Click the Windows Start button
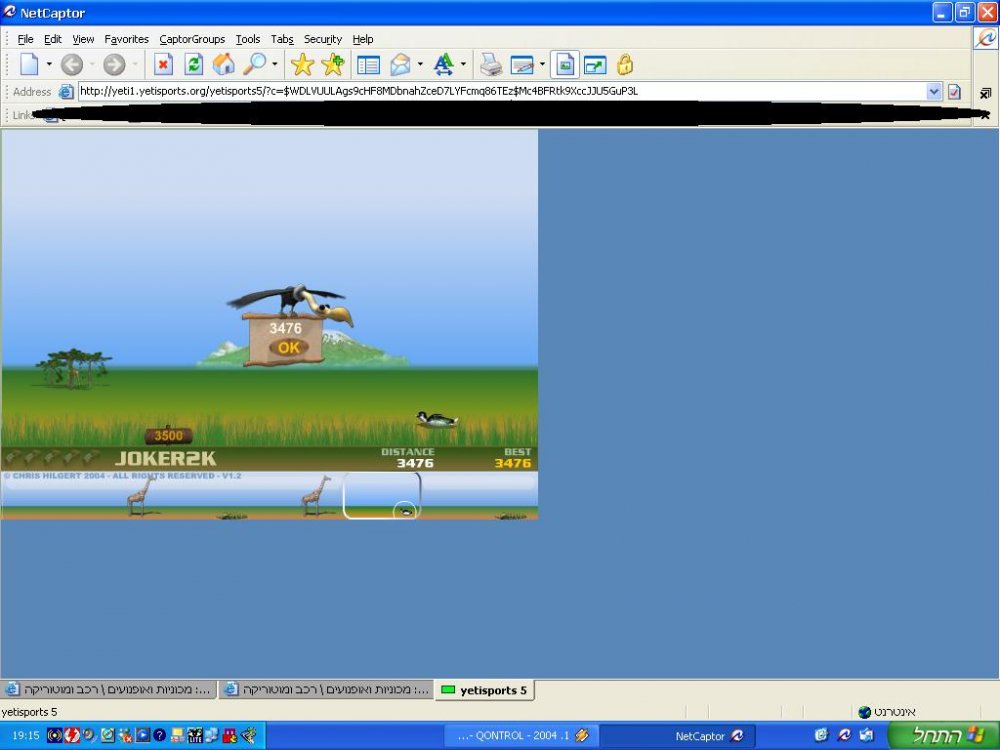This screenshot has width=1000, height=750. (944, 735)
